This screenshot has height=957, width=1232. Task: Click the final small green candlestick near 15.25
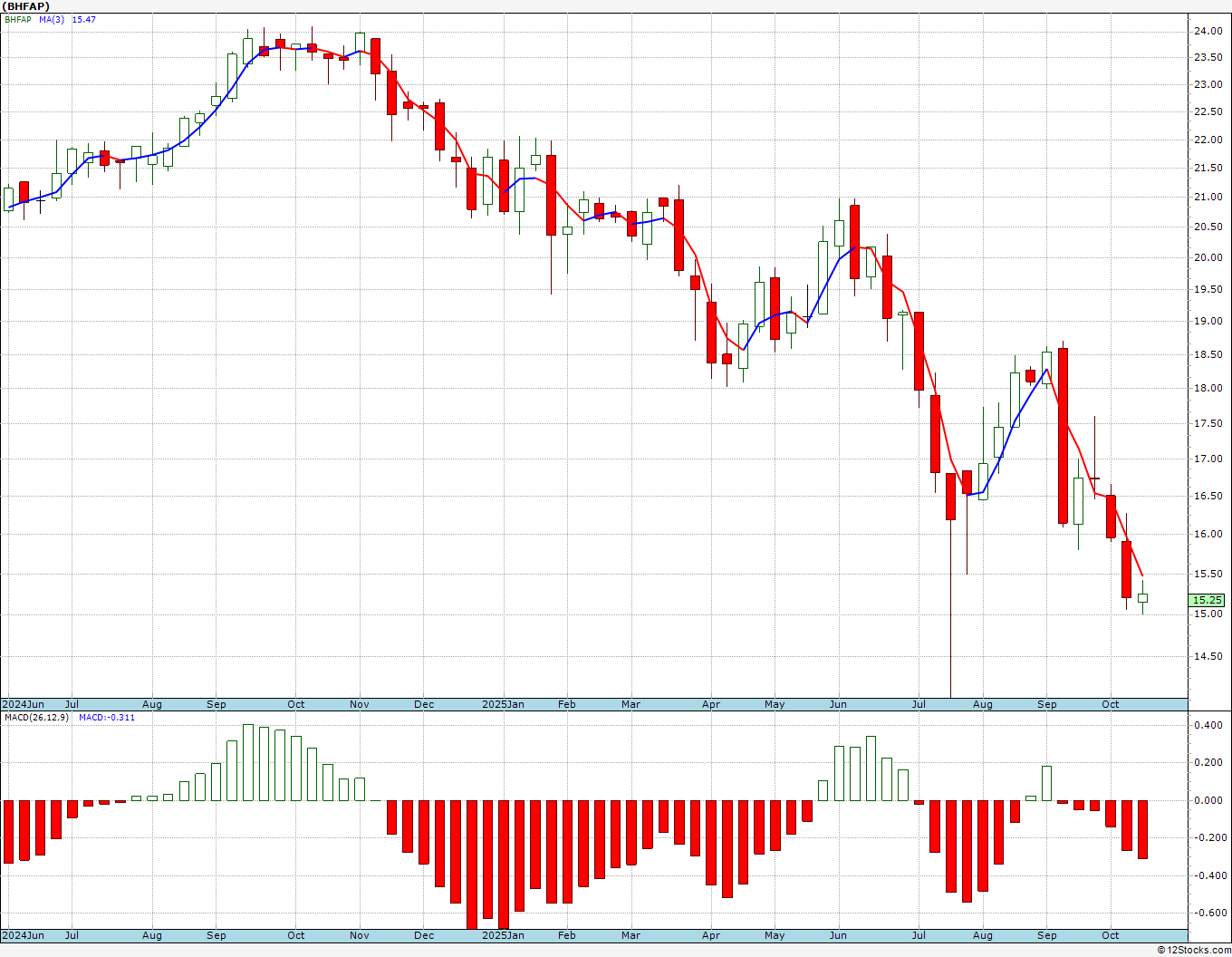[x=1142, y=598]
